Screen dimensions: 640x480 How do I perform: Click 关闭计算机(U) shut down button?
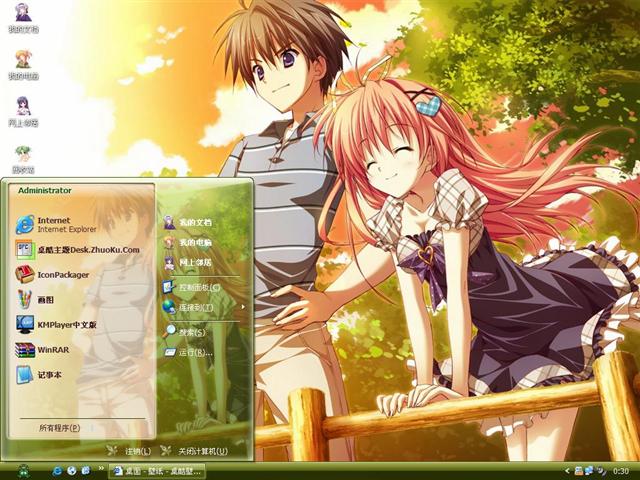coord(194,451)
